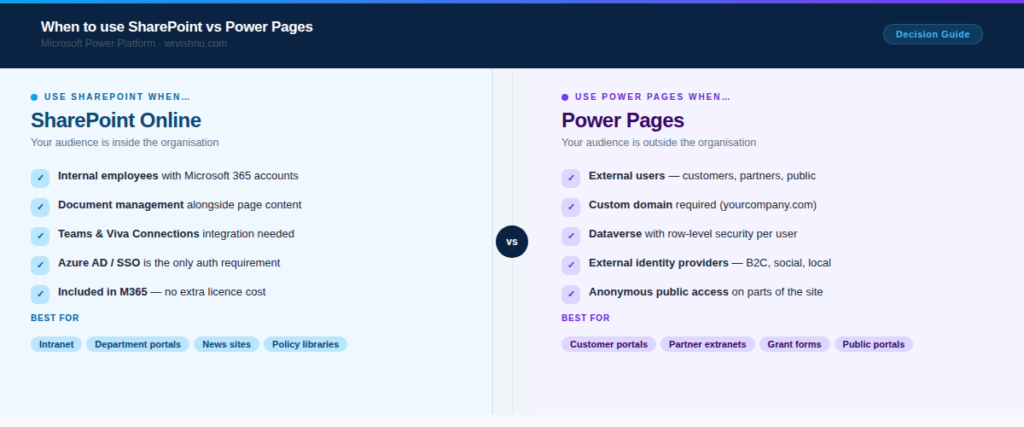This screenshot has height=427, width=1024.
Task: Click Custom domain required (yourcompany.com) text
Action: [703, 204]
